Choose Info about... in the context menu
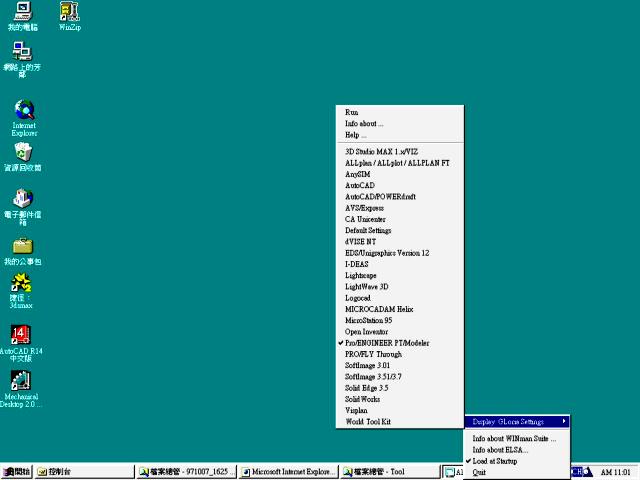This screenshot has height=480, width=640. pyautogui.click(x=400, y=124)
